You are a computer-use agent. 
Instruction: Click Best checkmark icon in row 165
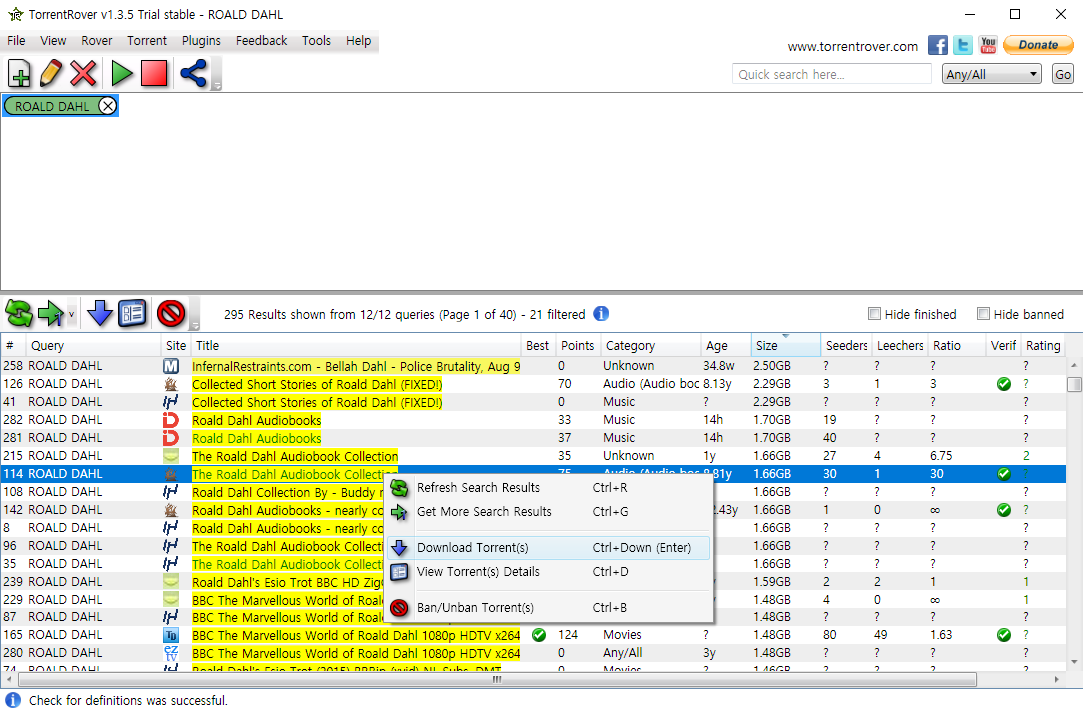(539, 635)
